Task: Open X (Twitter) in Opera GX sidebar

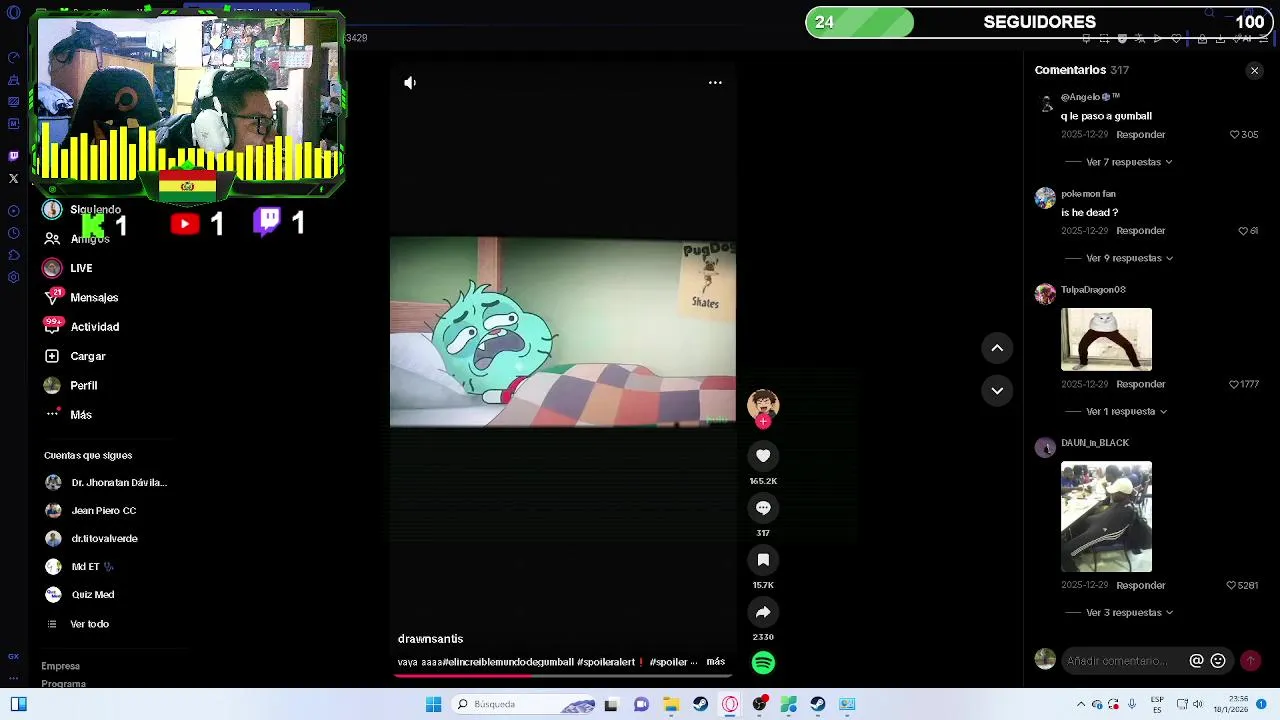Action: click(x=14, y=179)
